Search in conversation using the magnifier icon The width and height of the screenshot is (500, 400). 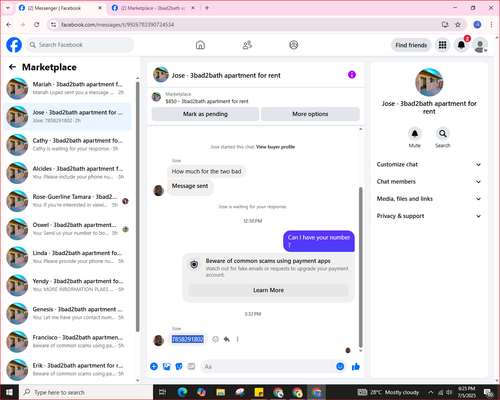click(x=443, y=134)
